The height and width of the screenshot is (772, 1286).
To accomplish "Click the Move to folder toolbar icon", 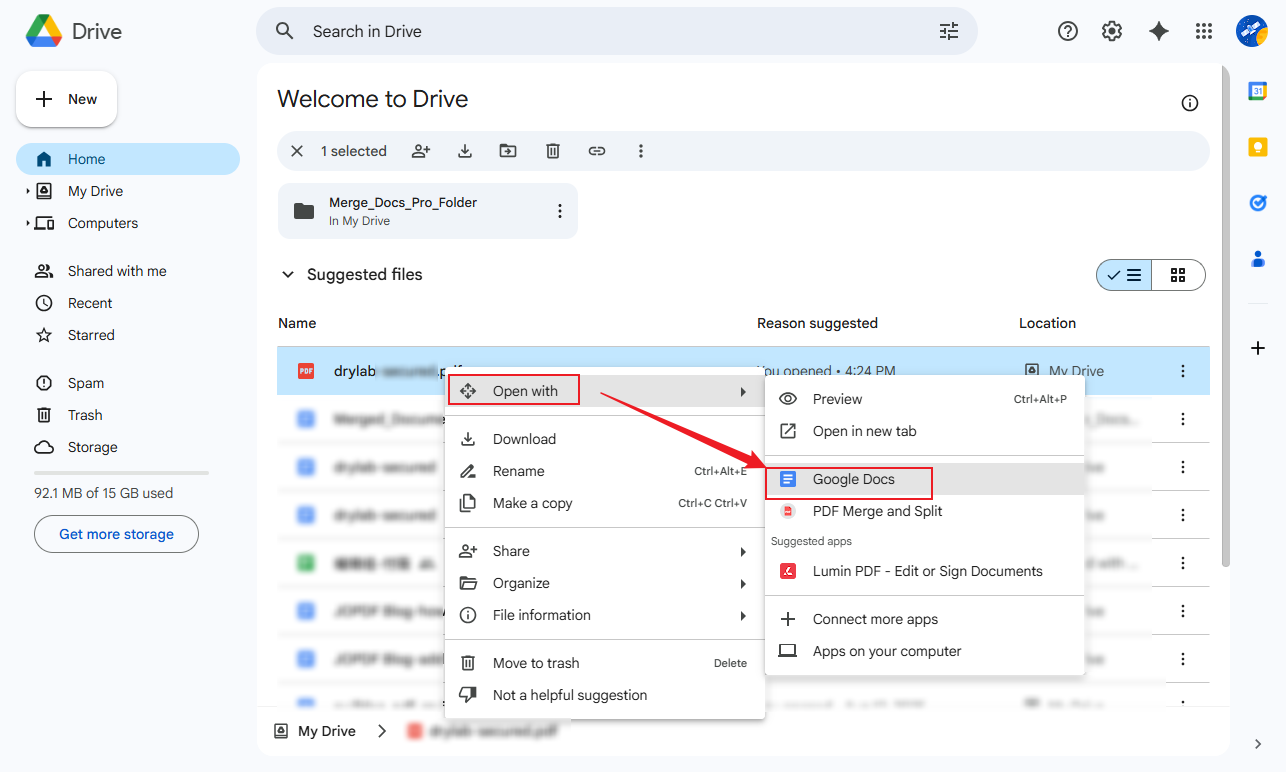I will [x=508, y=151].
